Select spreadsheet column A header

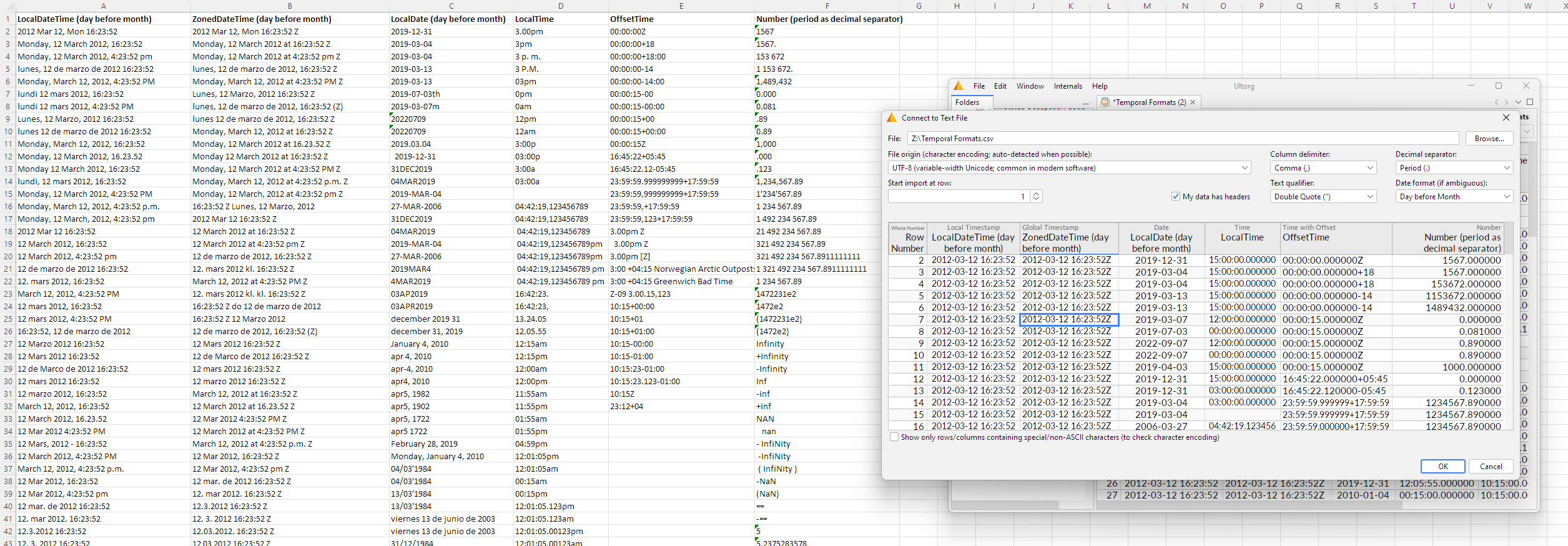[103, 6]
